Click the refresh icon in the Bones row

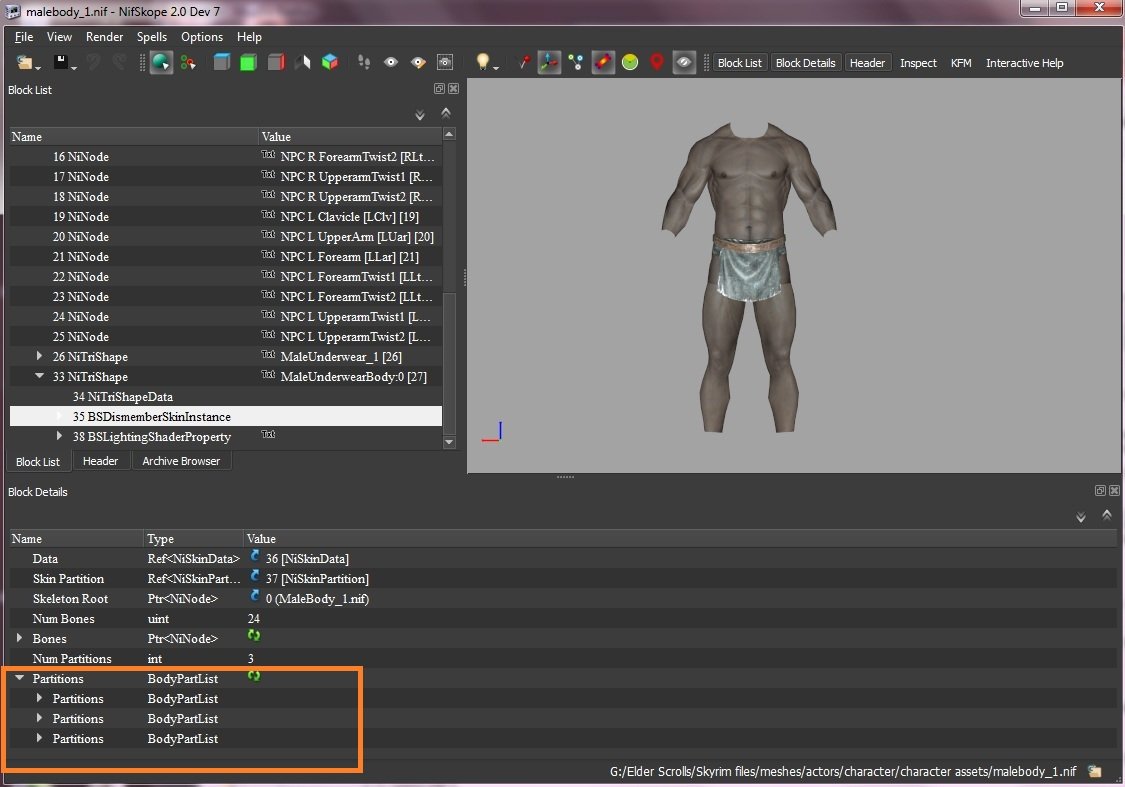pyautogui.click(x=254, y=636)
